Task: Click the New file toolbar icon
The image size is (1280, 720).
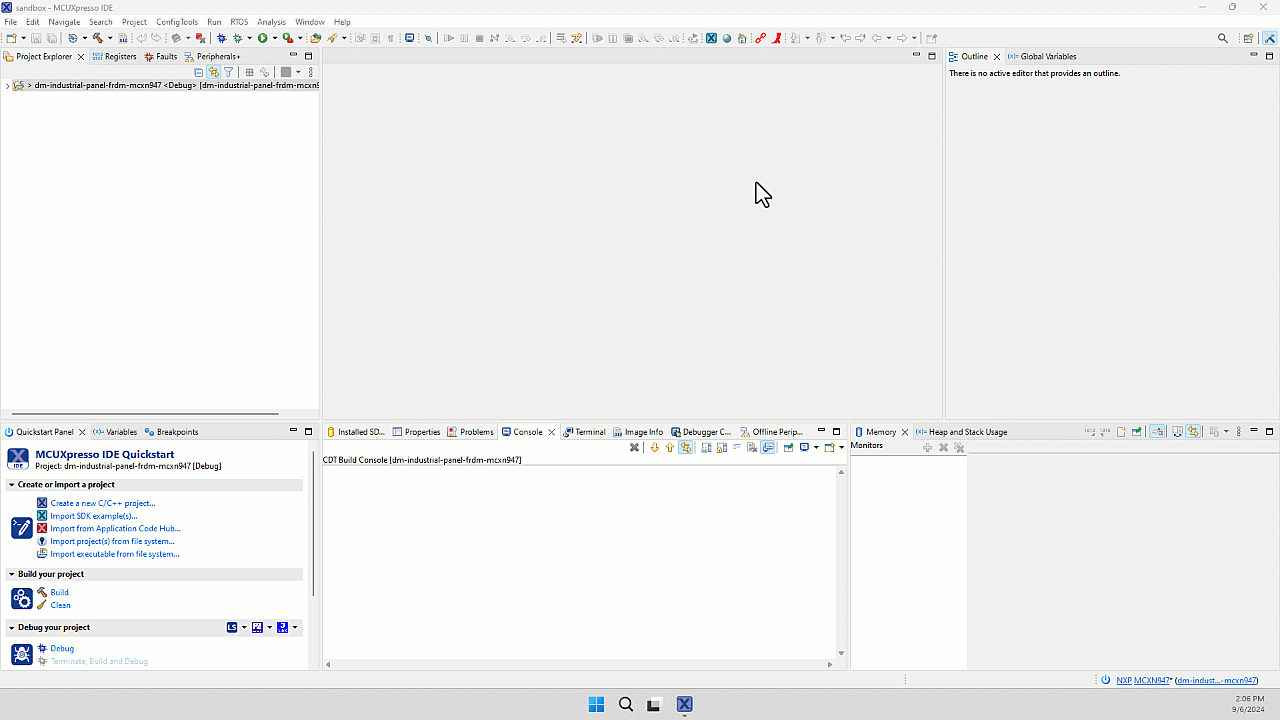Action: click(x=11, y=38)
